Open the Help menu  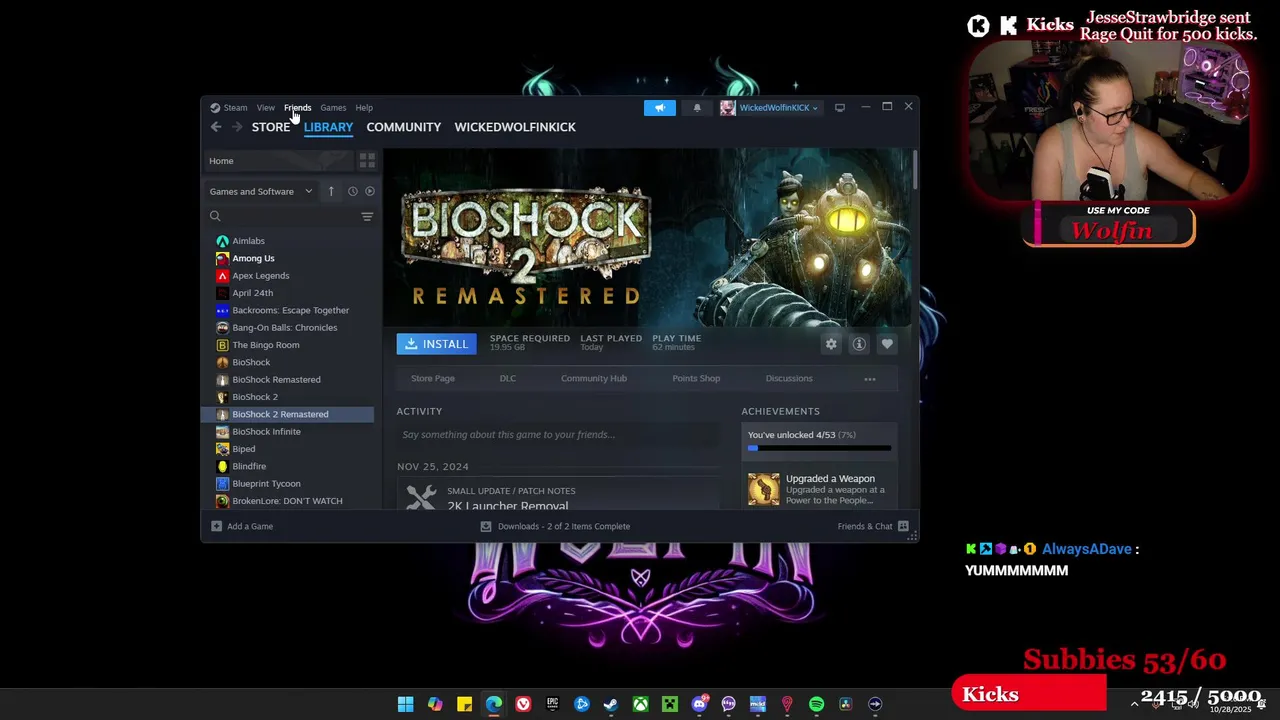coord(364,108)
